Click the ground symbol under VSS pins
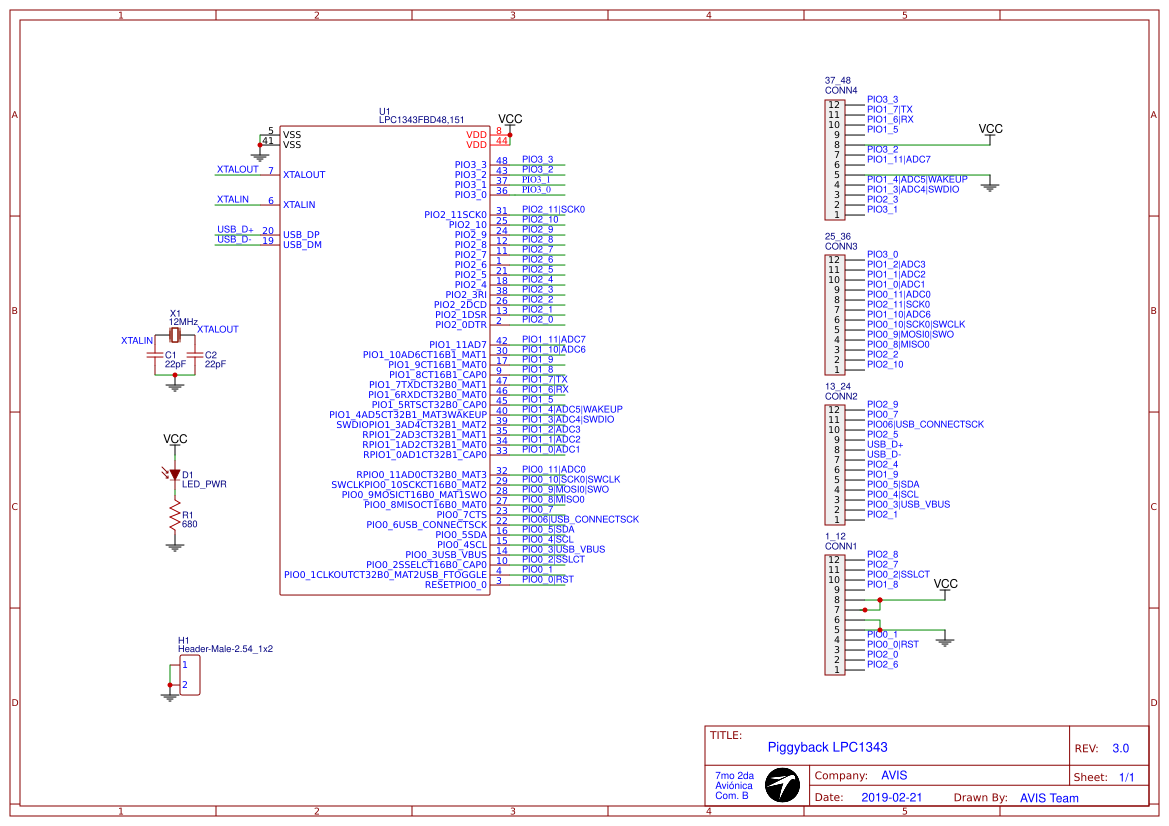1169x826 pixels. pyautogui.click(x=262, y=155)
